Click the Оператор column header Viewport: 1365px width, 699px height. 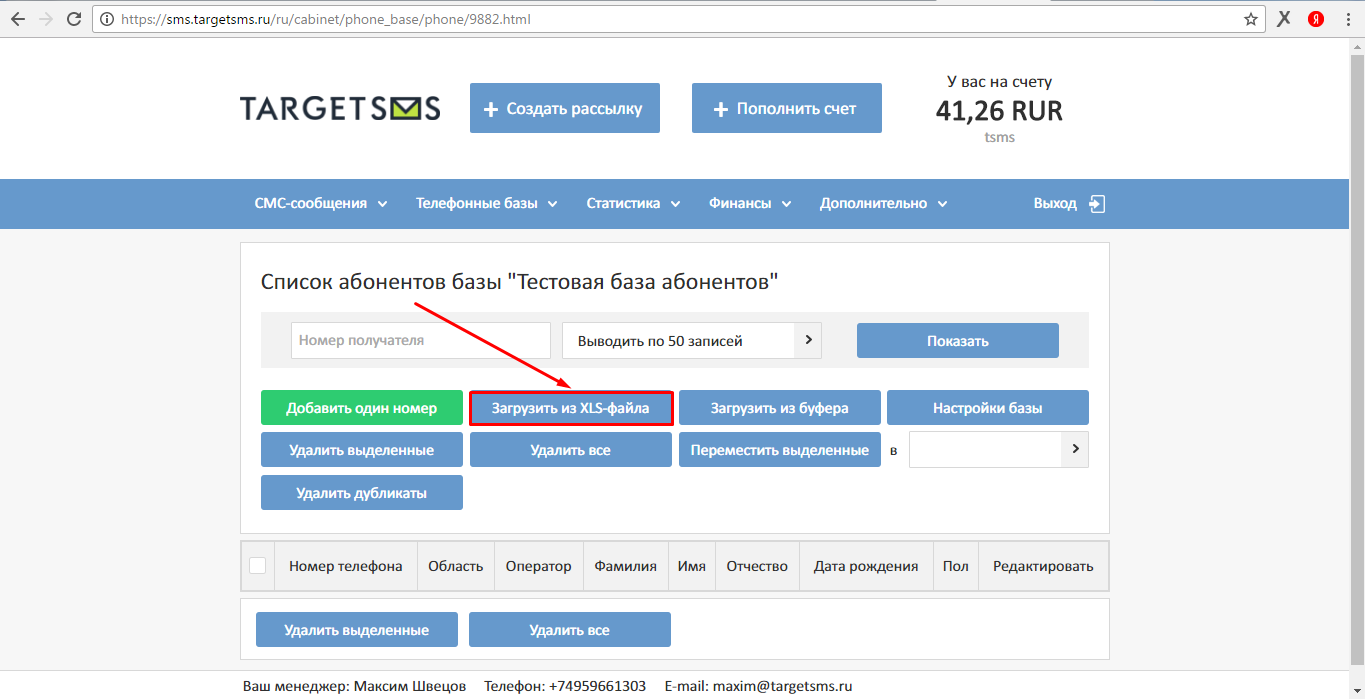click(x=539, y=566)
